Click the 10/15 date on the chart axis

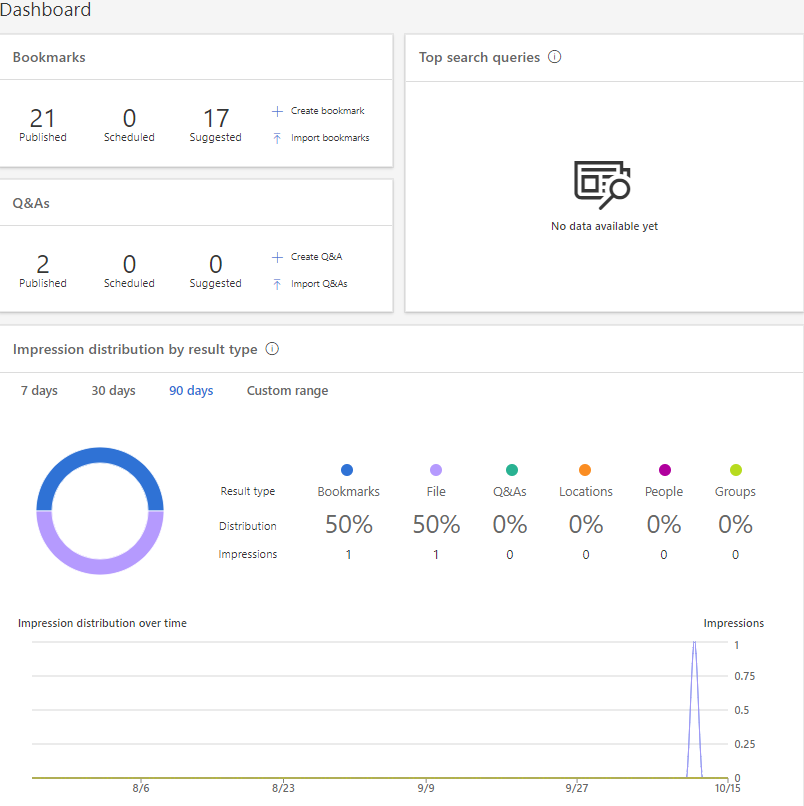pyautogui.click(x=727, y=788)
